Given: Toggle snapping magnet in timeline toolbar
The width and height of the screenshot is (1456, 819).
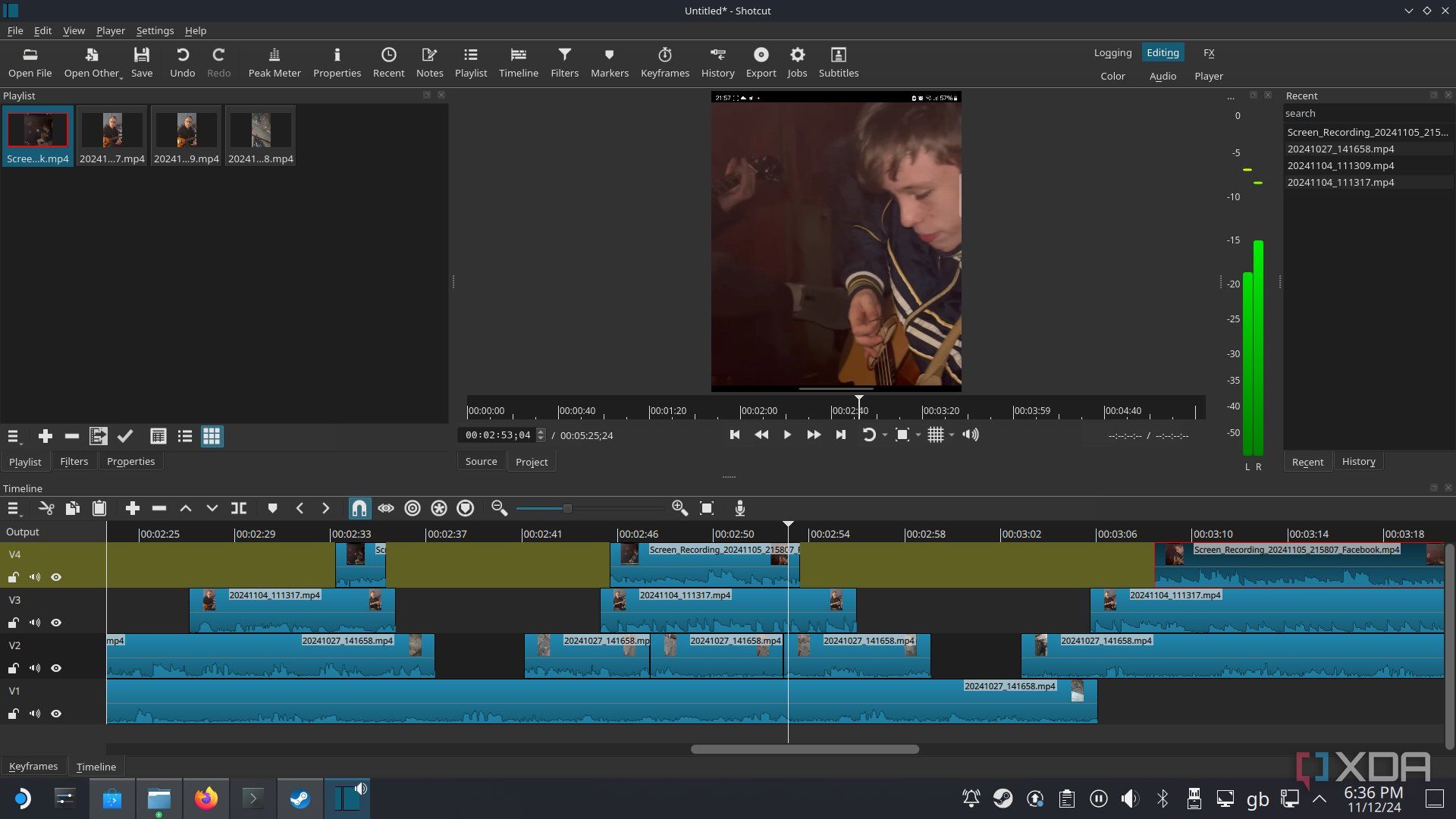Looking at the screenshot, I should point(359,509).
